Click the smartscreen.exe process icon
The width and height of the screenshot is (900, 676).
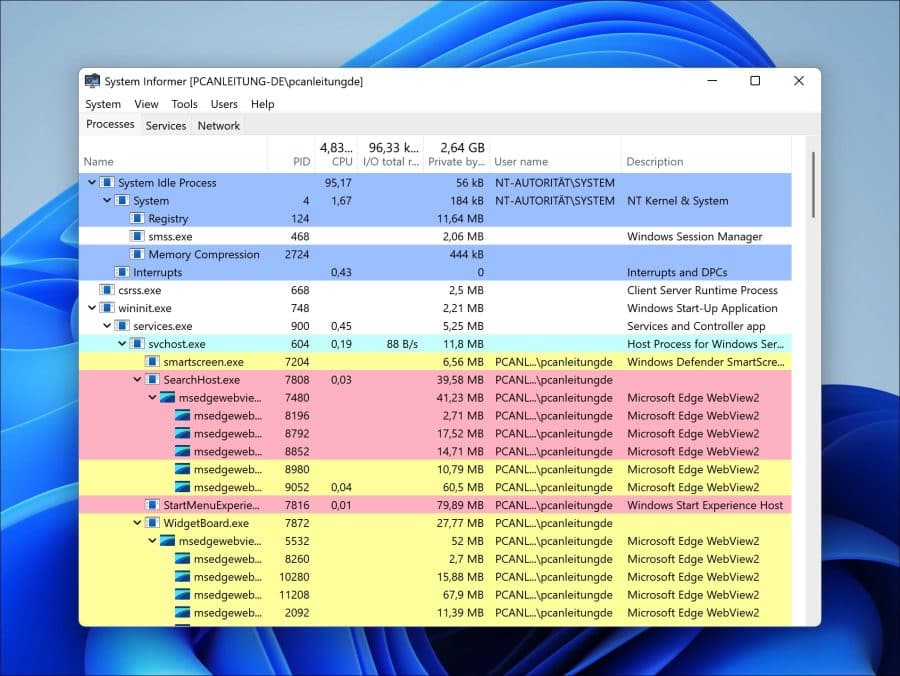pyautogui.click(x=153, y=362)
